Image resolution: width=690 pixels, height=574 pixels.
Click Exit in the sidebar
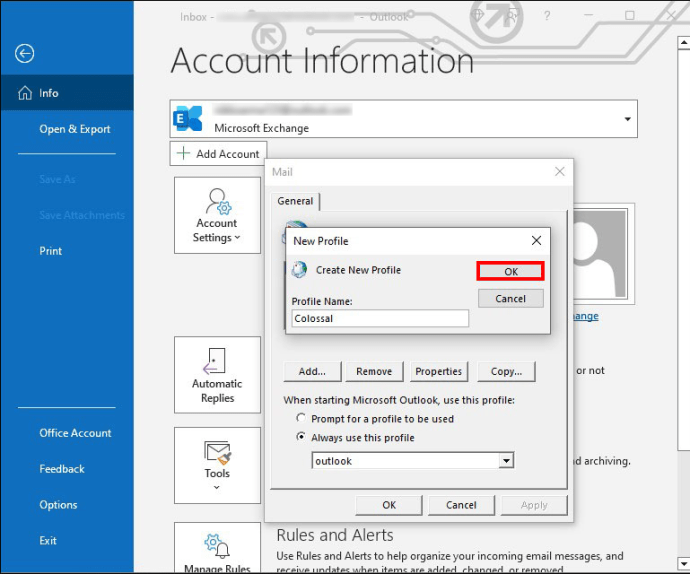click(48, 541)
